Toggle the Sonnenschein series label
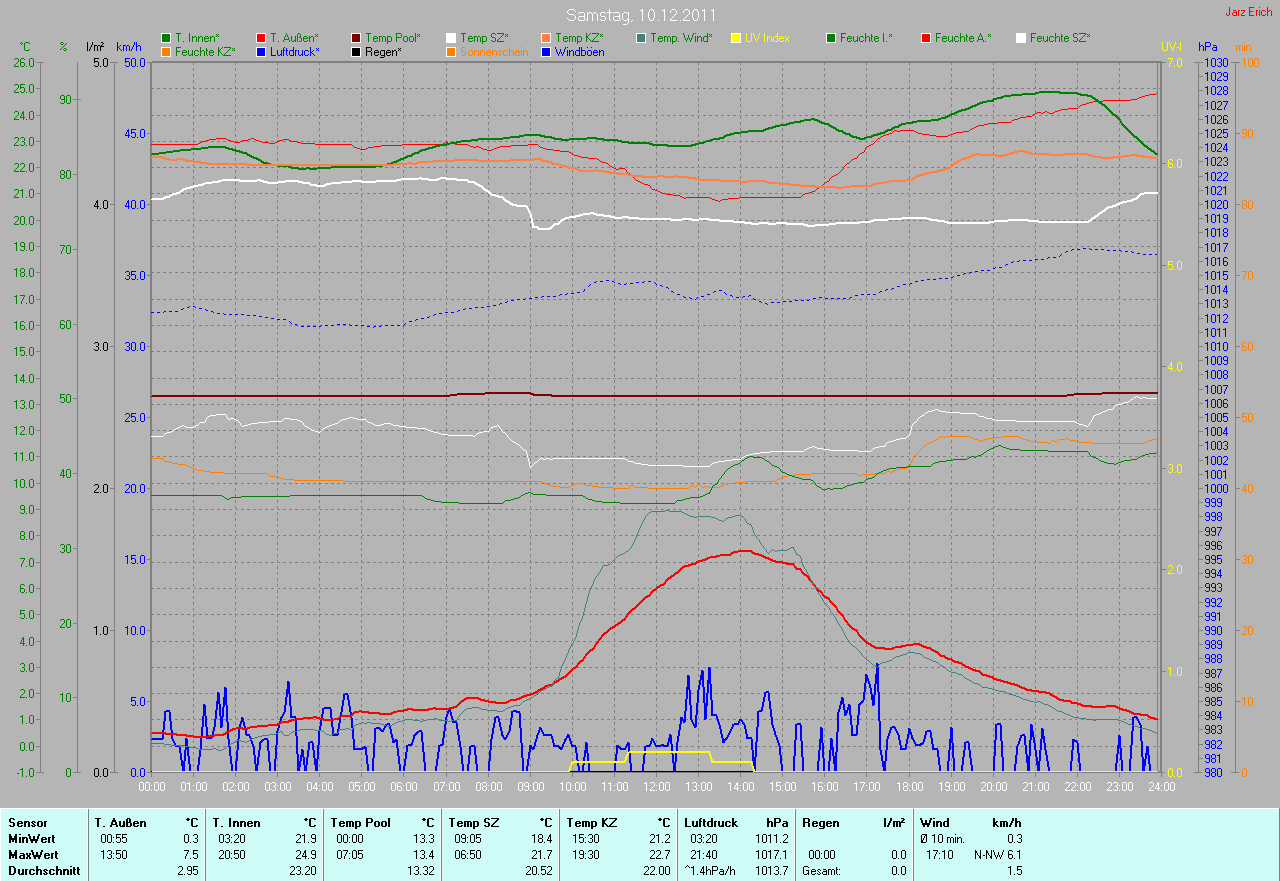Screen dimensions: 1280x881 coord(494,52)
